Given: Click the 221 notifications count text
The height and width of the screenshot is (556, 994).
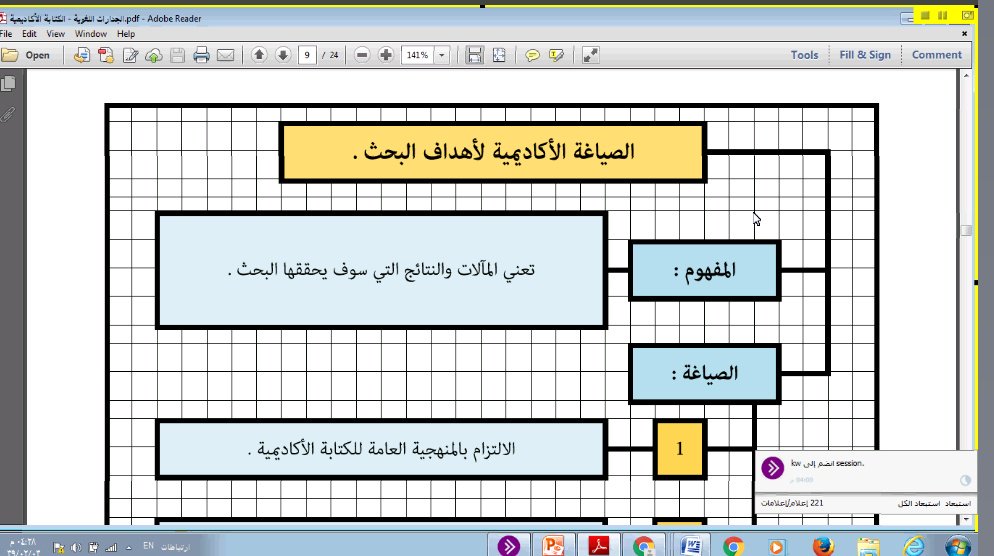Looking at the screenshot, I should click(x=792, y=503).
